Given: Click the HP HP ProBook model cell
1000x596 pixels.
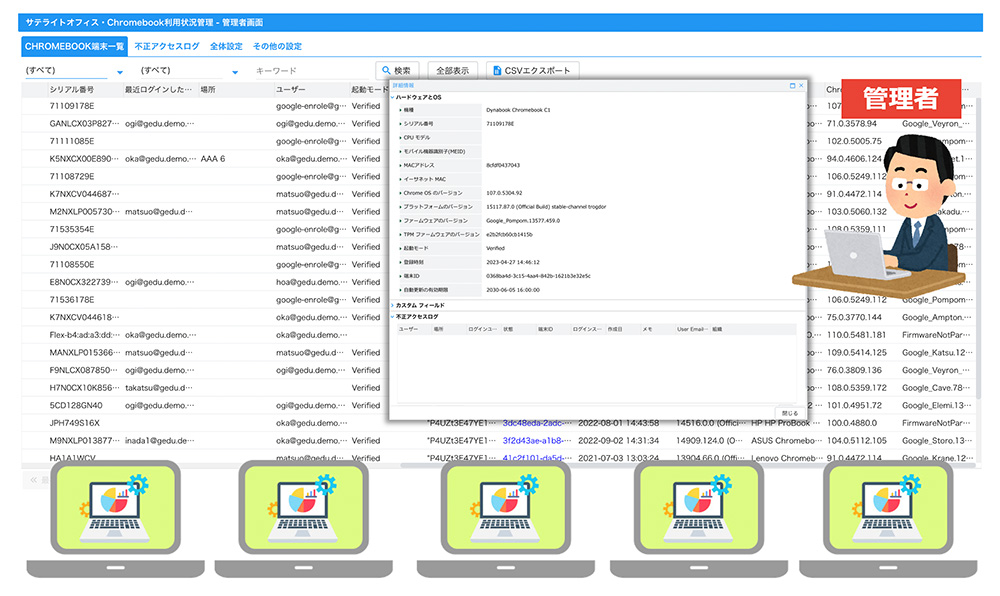Looking at the screenshot, I should click(781, 423).
